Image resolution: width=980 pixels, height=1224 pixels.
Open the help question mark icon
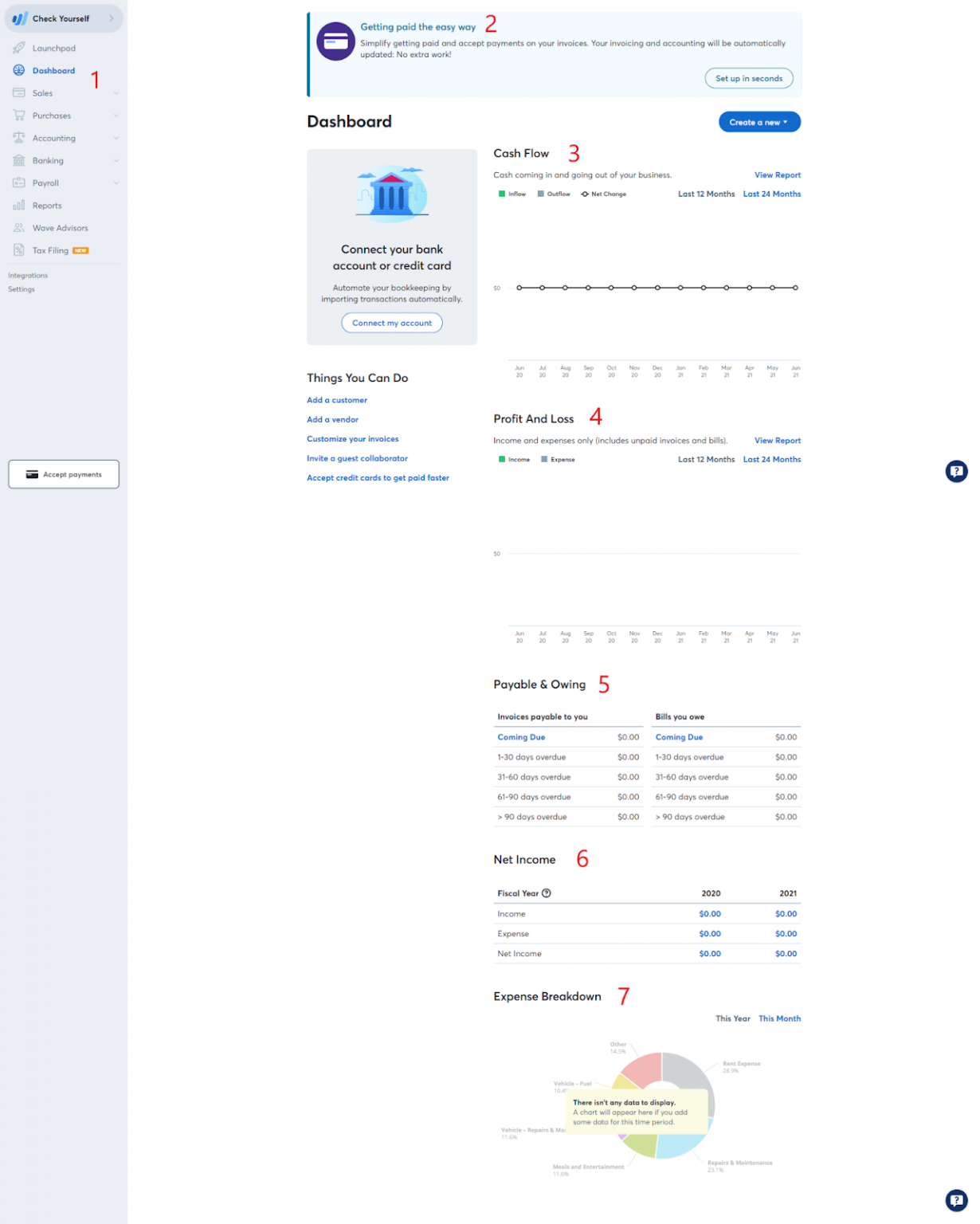[x=956, y=472]
